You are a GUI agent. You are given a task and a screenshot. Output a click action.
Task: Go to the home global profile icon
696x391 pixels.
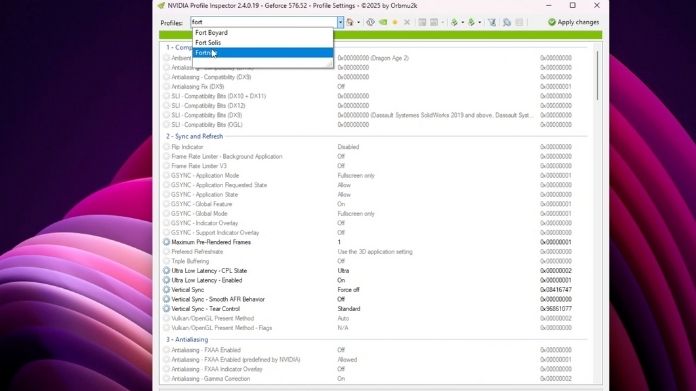350,22
